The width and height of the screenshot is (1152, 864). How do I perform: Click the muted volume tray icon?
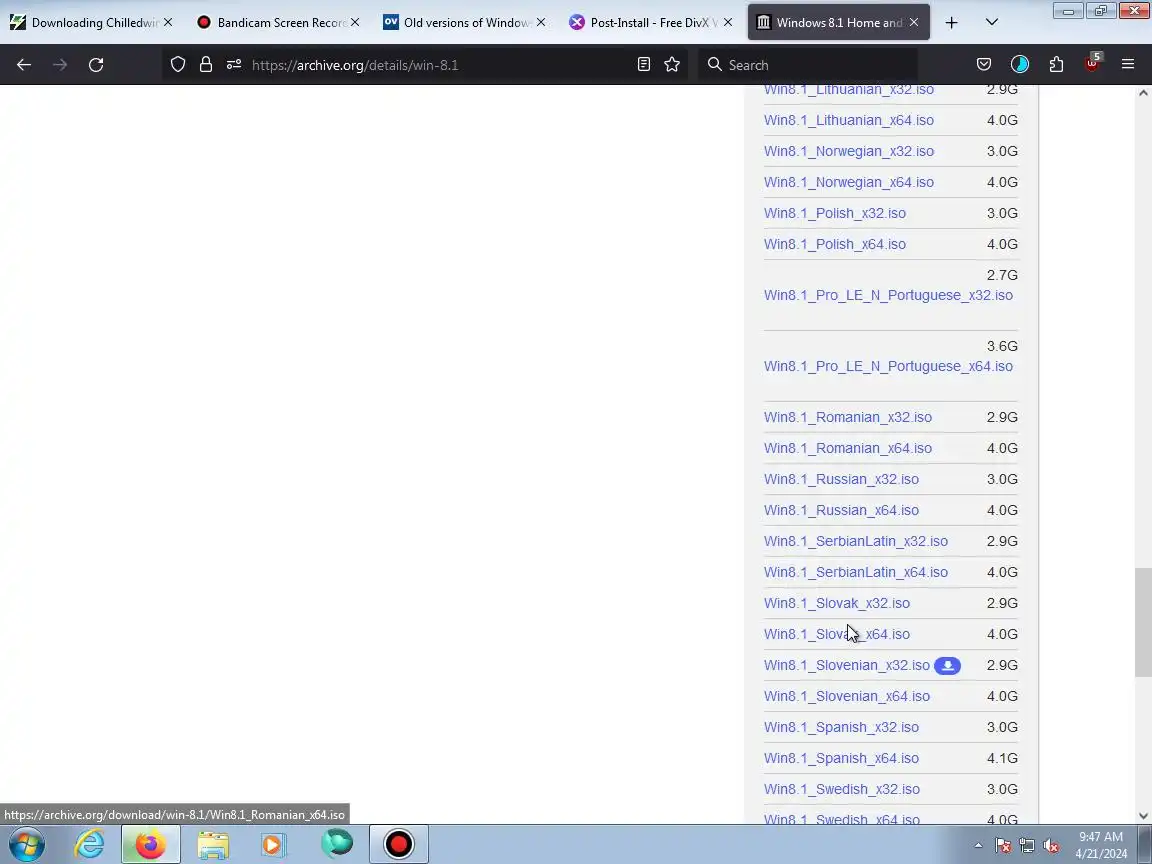(x=1051, y=846)
